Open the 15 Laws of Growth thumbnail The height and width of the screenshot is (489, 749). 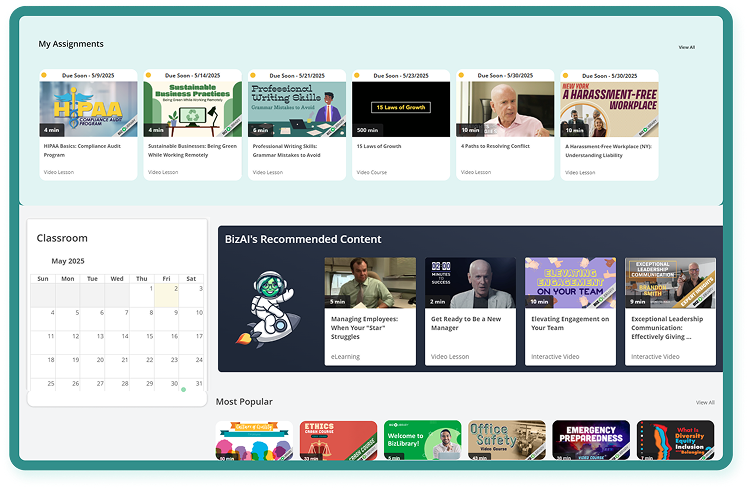click(401, 109)
